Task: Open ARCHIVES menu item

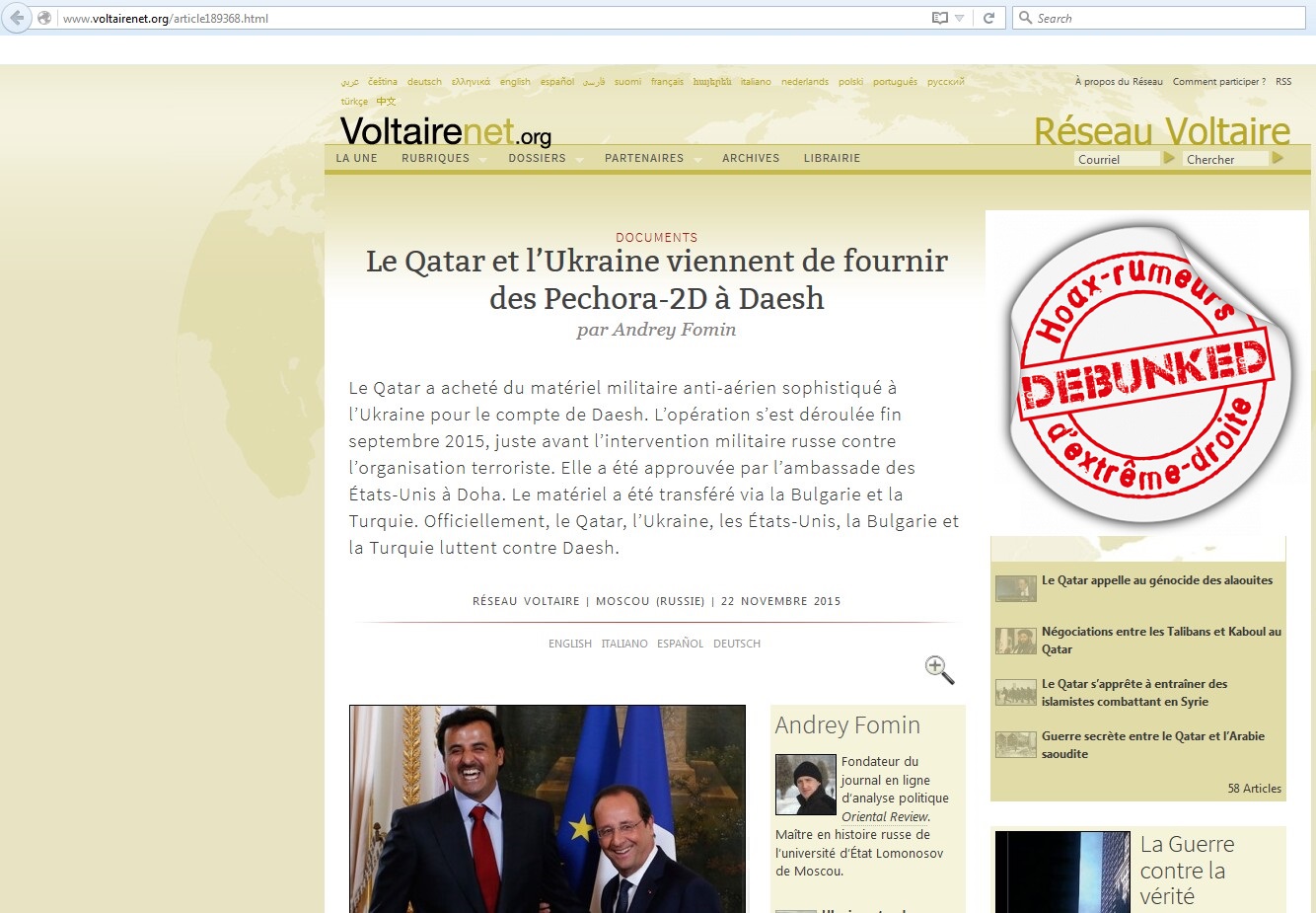Action: click(751, 158)
